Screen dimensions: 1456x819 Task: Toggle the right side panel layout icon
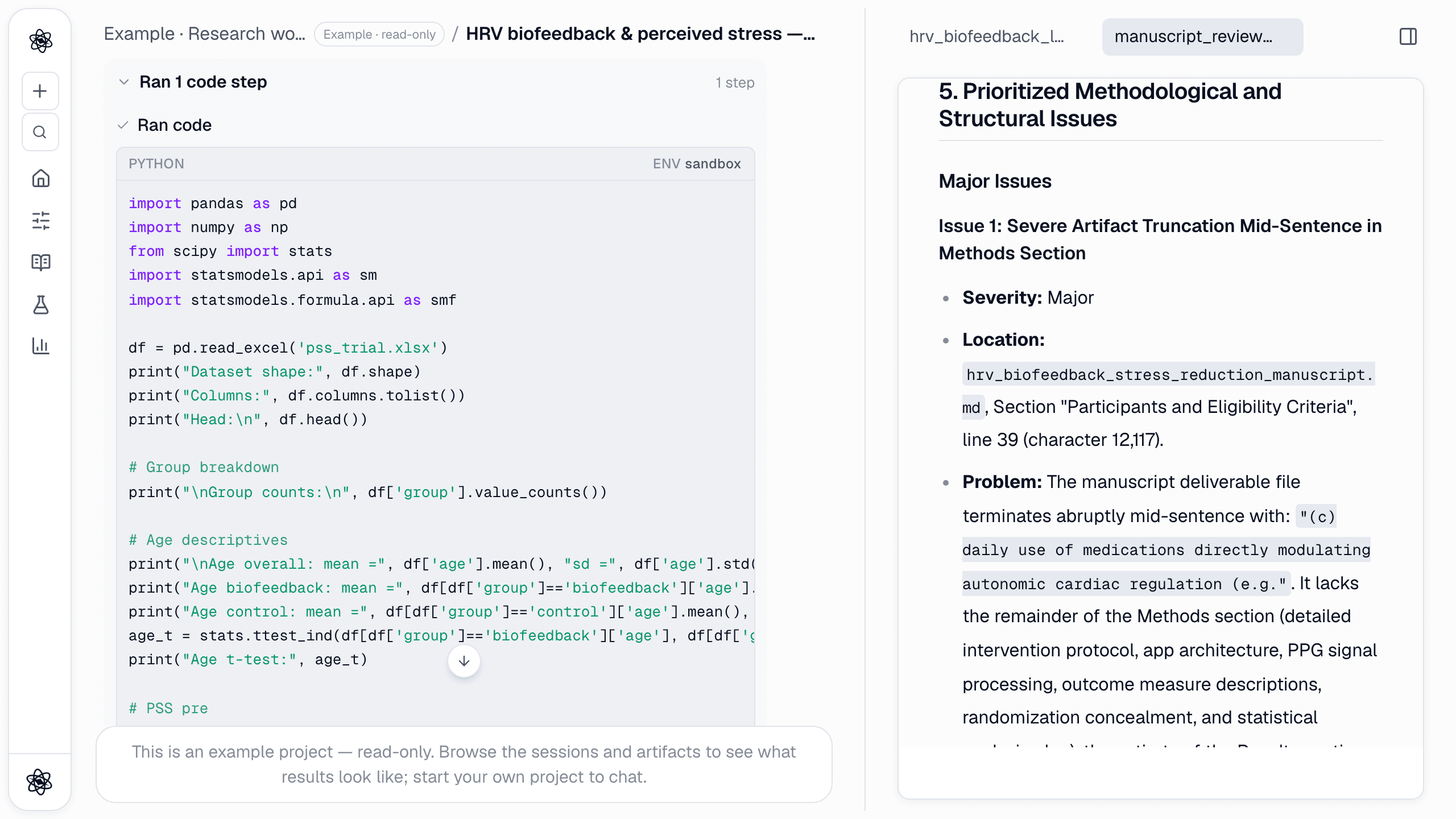click(1408, 37)
